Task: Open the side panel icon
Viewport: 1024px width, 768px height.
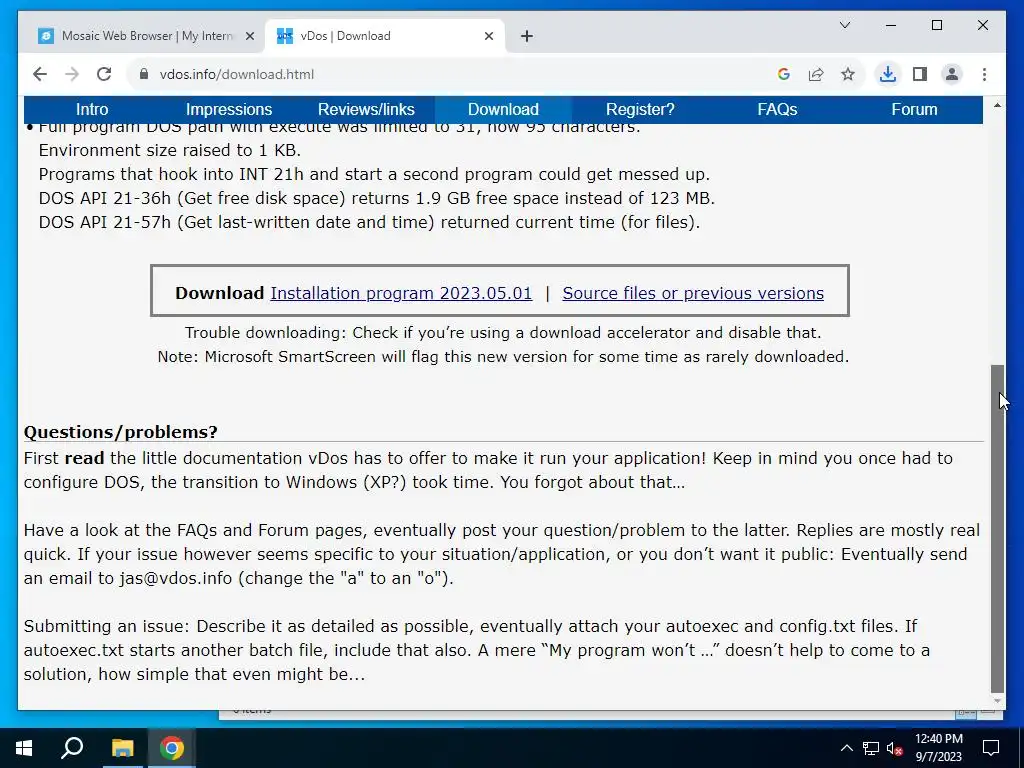Action: 920,74
